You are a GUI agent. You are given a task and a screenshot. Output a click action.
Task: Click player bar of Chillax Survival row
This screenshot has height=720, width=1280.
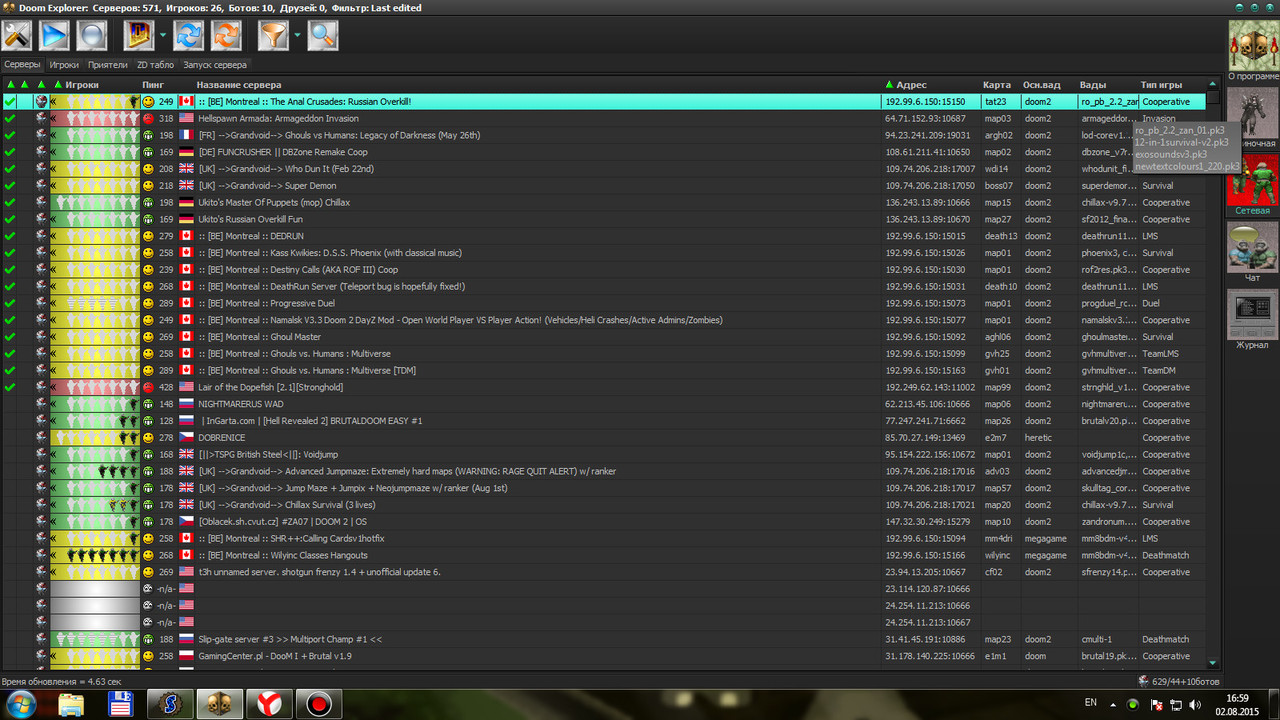(x=95, y=505)
